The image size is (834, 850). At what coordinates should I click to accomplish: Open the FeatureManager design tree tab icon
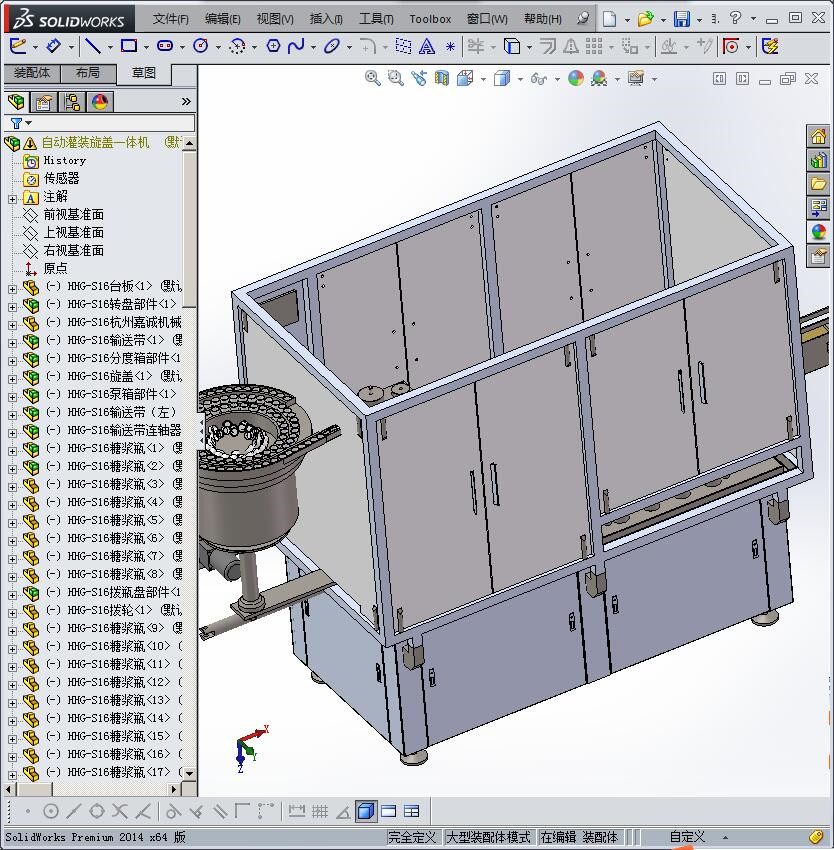(16, 102)
